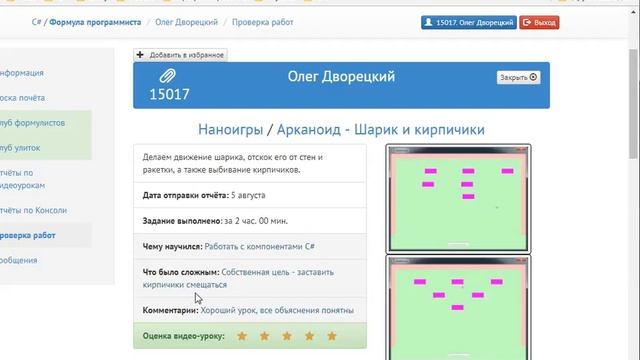Click the '5 августа' report date

tap(248, 195)
